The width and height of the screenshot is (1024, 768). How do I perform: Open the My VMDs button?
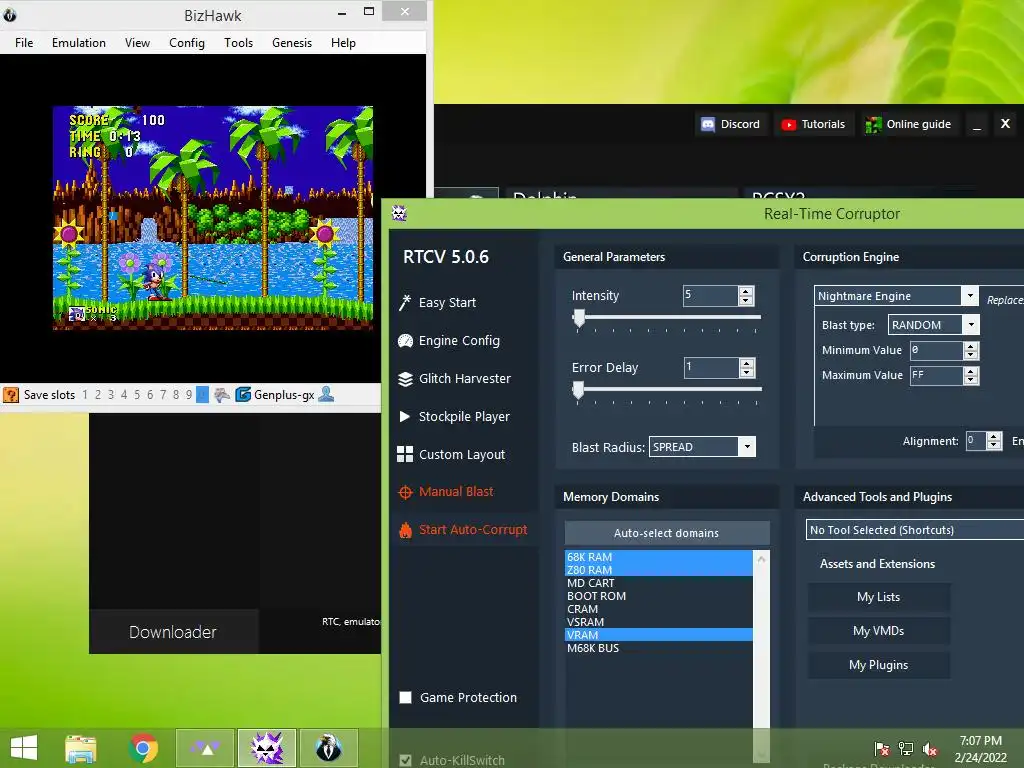(x=878, y=631)
